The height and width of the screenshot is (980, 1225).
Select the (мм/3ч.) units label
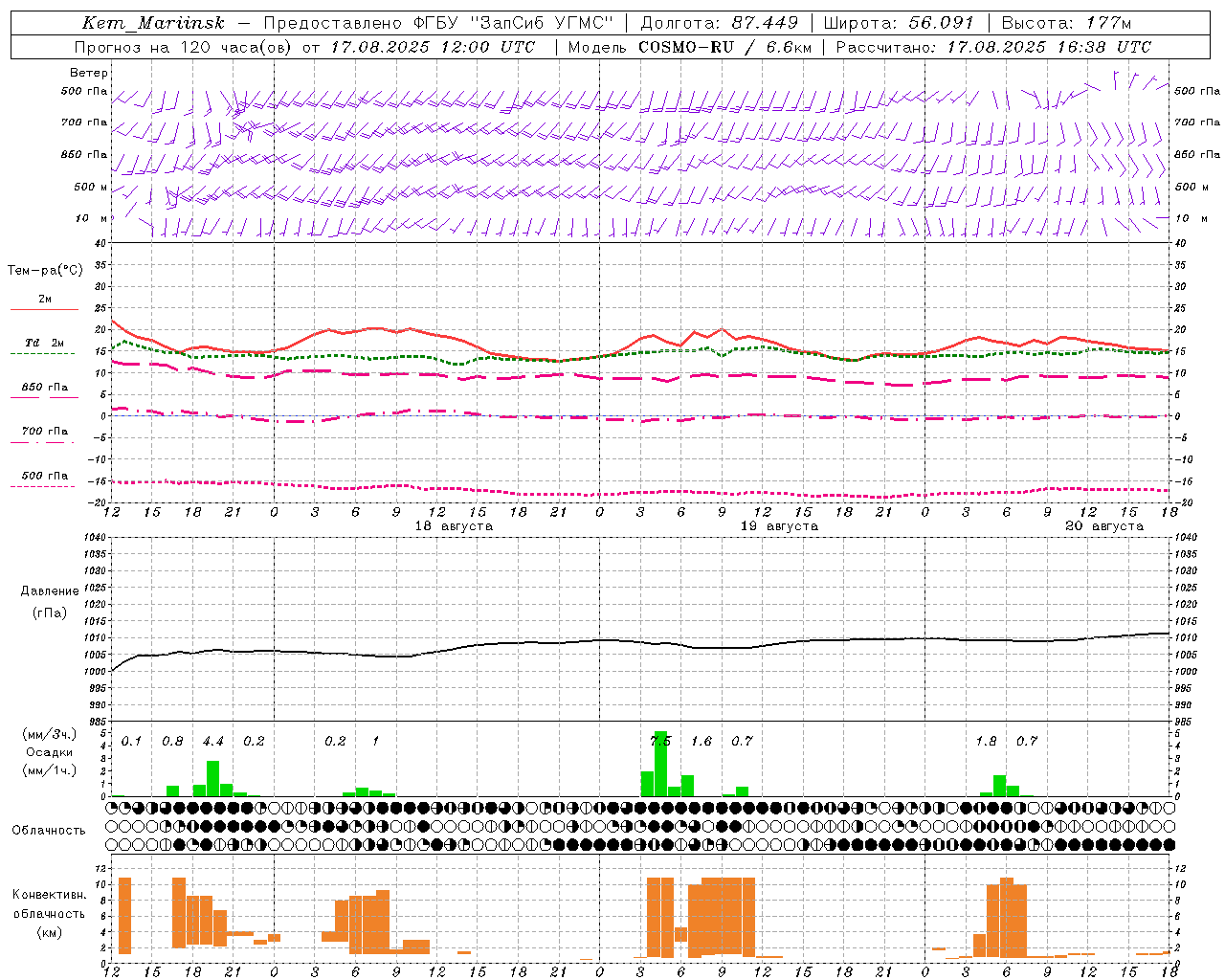coord(50,734)
